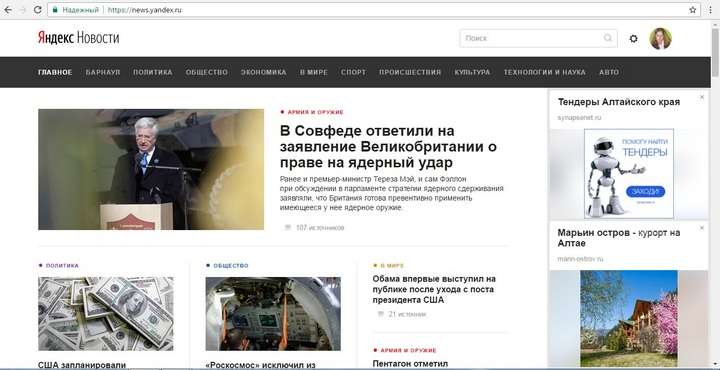Open the spacecraft cockpit thumbnail
This screenshot has width=720, height=370.
(273, 314)
